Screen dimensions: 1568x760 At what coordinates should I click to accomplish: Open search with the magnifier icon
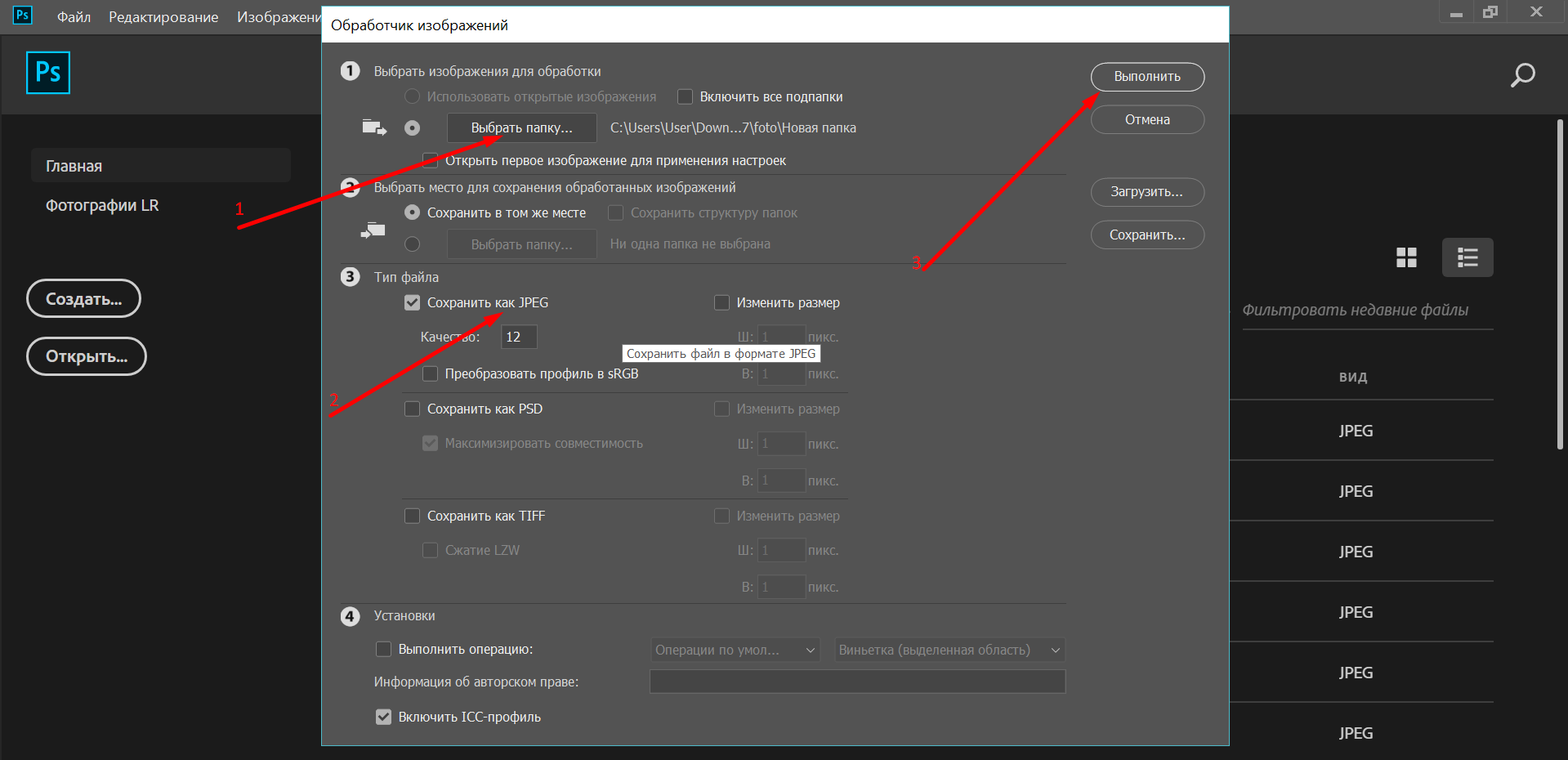[x=1522, y=75]
